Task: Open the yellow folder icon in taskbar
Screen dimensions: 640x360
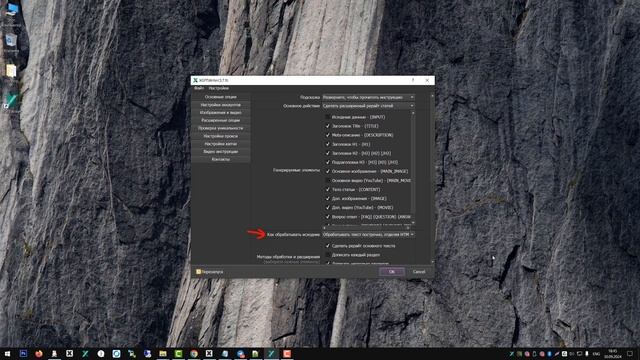Action: point(163,353)
